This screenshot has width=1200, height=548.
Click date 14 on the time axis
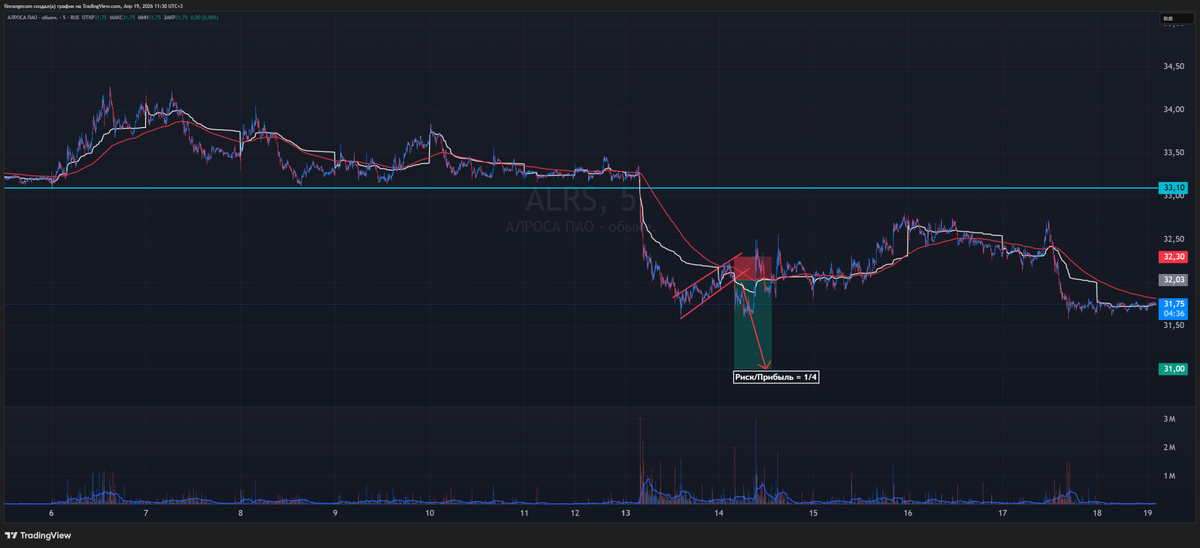[x=719, y=513]
